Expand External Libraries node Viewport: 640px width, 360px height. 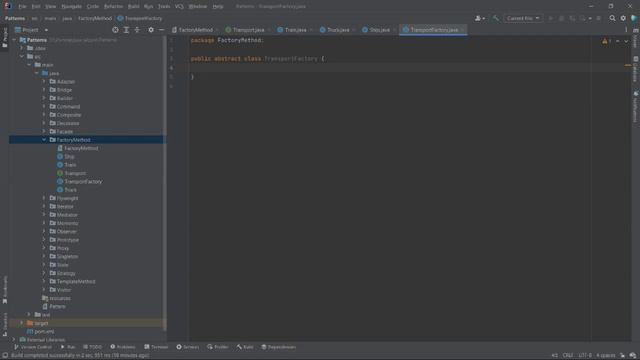point(14,340)
